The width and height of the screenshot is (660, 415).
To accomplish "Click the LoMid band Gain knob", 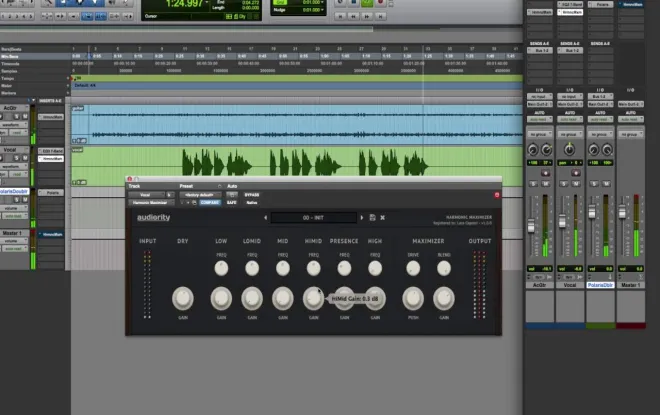I will (252, 298).
